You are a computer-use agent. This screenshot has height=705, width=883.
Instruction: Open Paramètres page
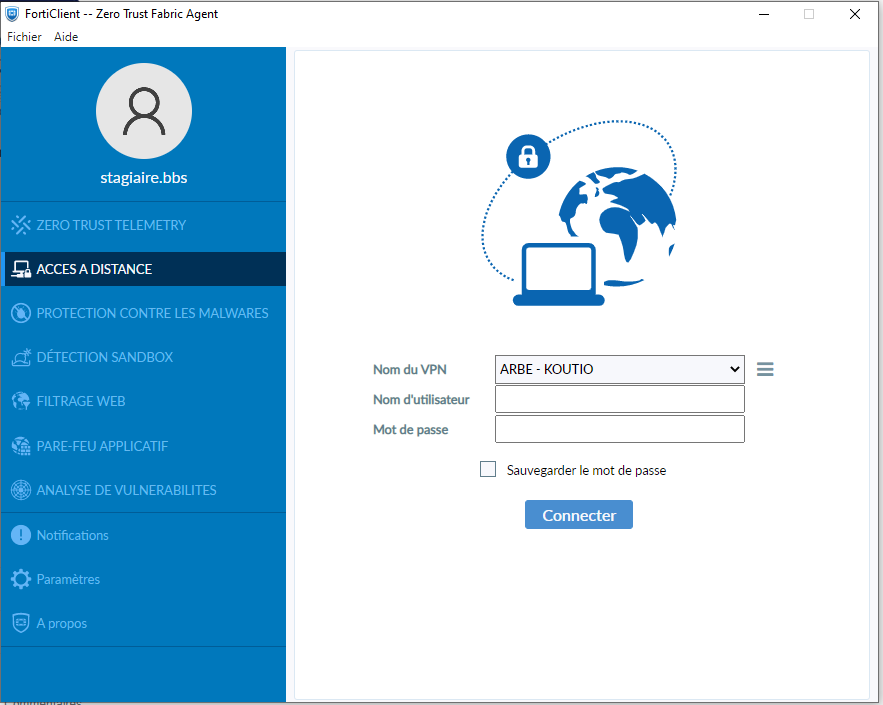(143, 579)
